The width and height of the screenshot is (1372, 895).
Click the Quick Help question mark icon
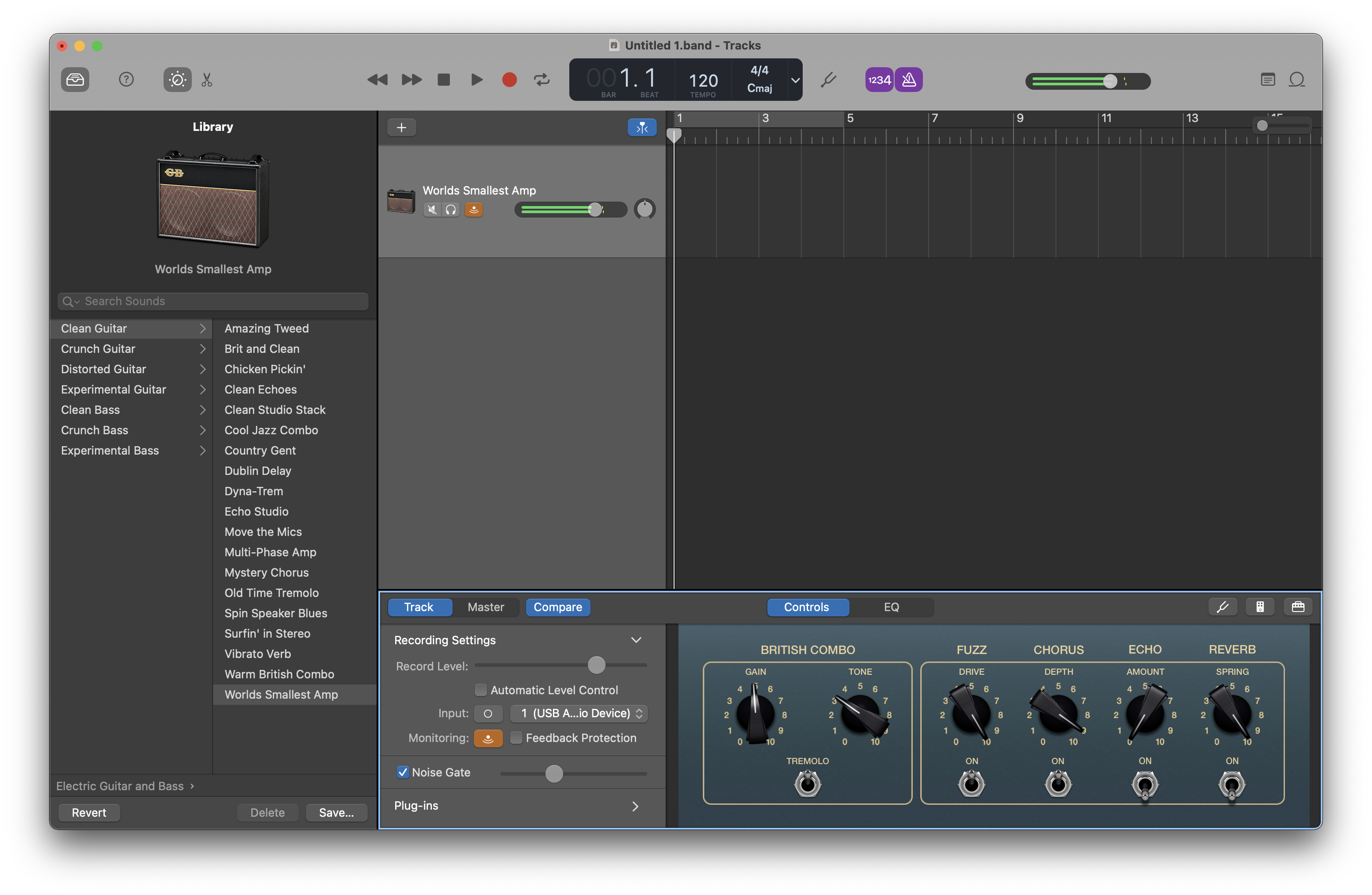click(x=126, y=80)
